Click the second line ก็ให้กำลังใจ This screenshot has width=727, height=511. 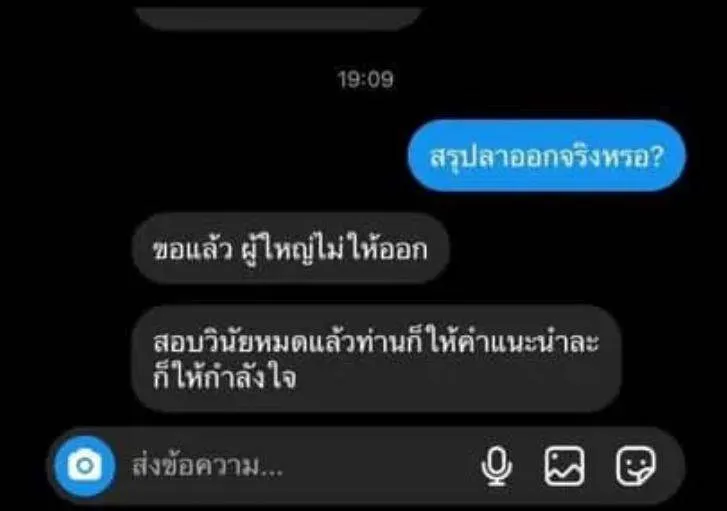[x=225, y=377]
